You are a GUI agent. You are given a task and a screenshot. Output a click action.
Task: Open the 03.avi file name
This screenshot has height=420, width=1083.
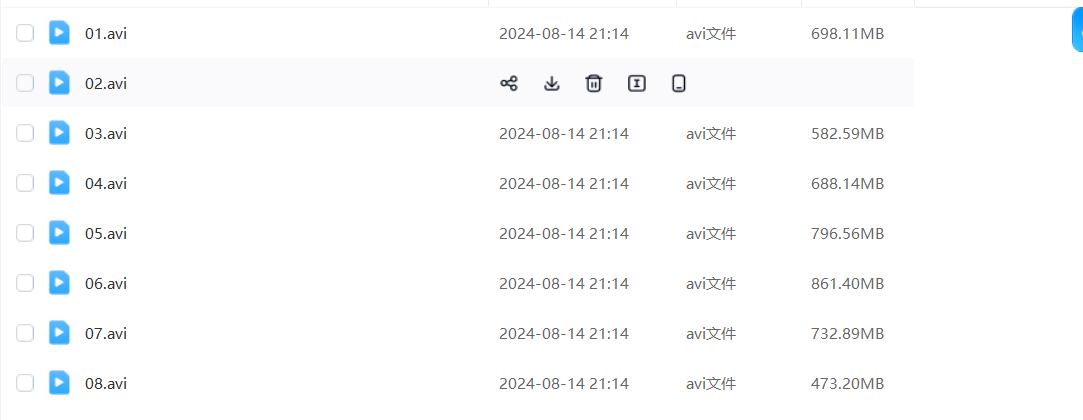click(106, 133)
